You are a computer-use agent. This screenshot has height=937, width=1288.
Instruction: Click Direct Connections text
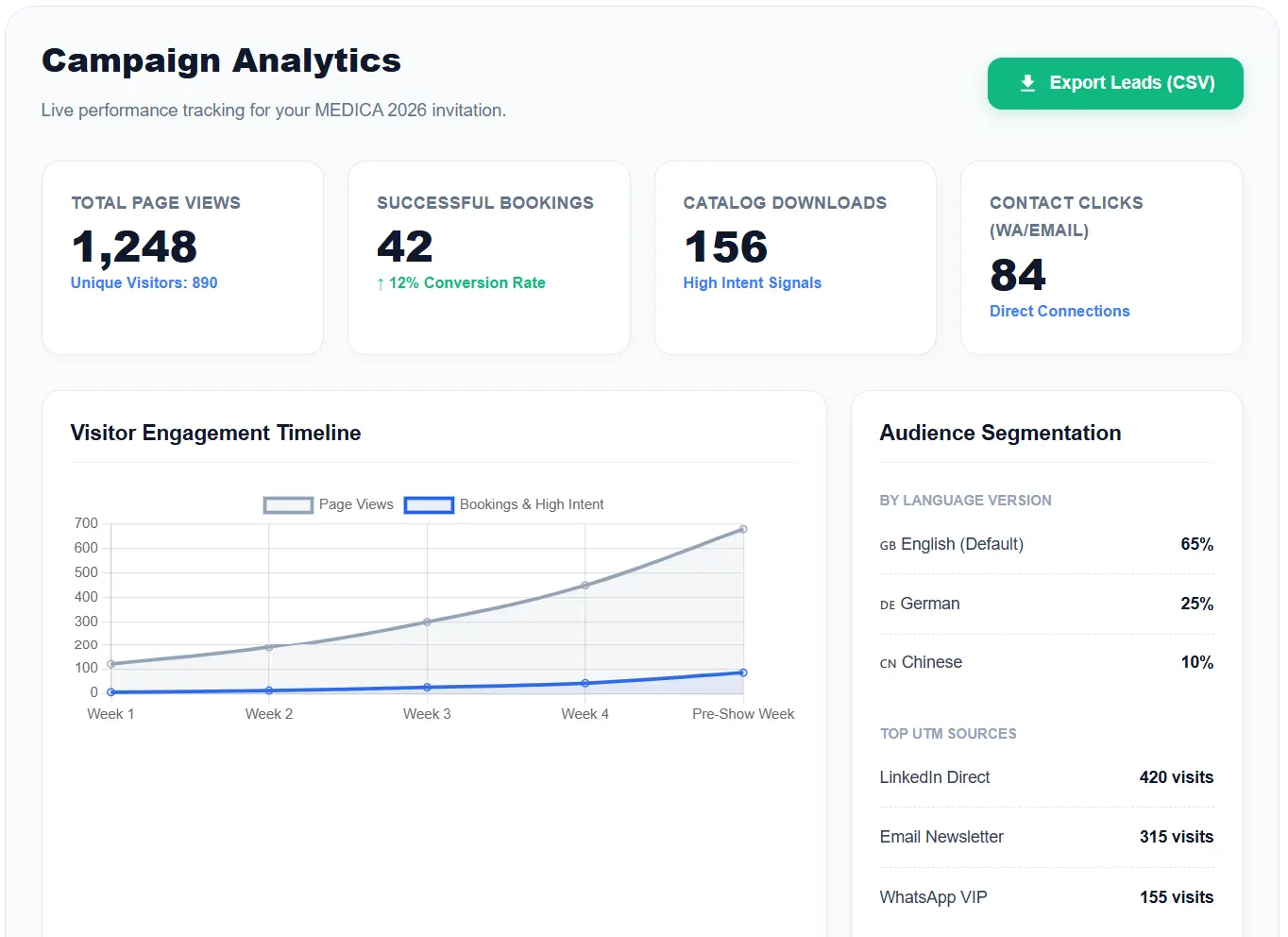point(1059,311)
